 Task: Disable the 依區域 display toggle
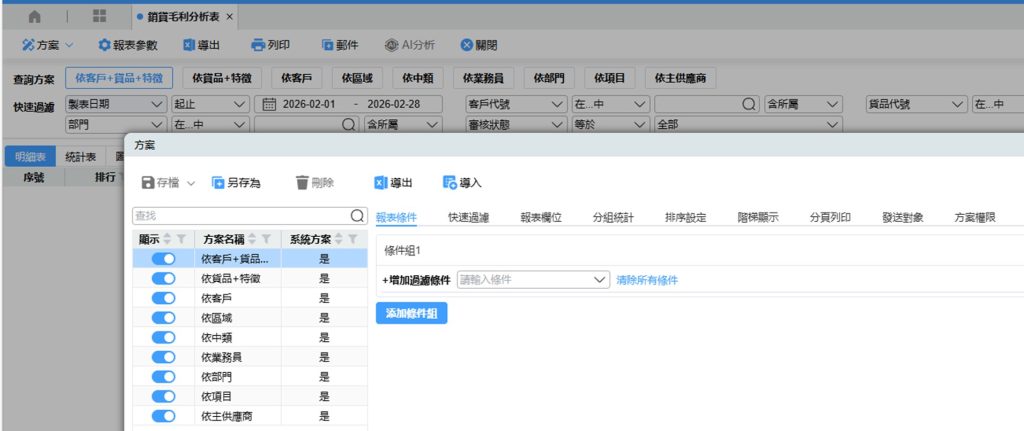click(163, 318)
